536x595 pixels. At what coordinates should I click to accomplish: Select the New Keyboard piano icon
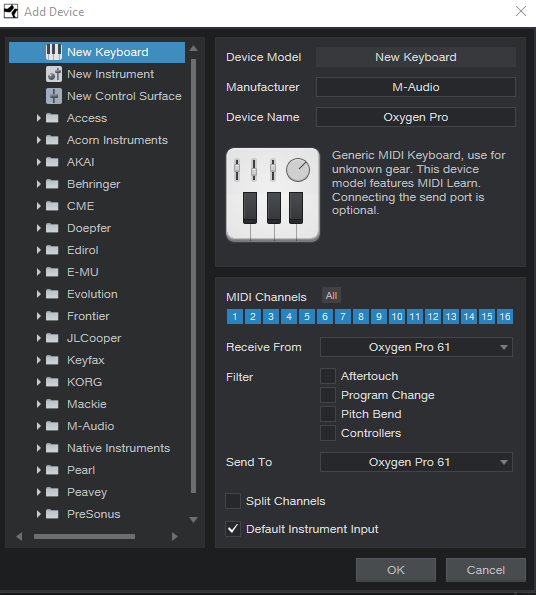(53, 52)
